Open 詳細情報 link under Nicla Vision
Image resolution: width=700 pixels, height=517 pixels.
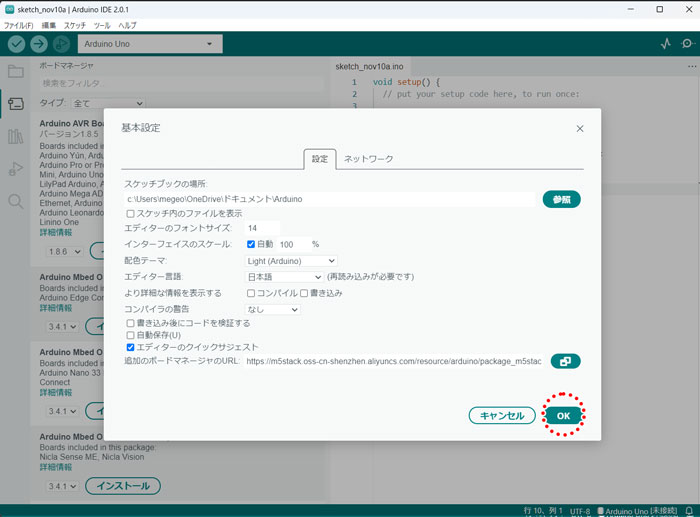click(56, 467)
